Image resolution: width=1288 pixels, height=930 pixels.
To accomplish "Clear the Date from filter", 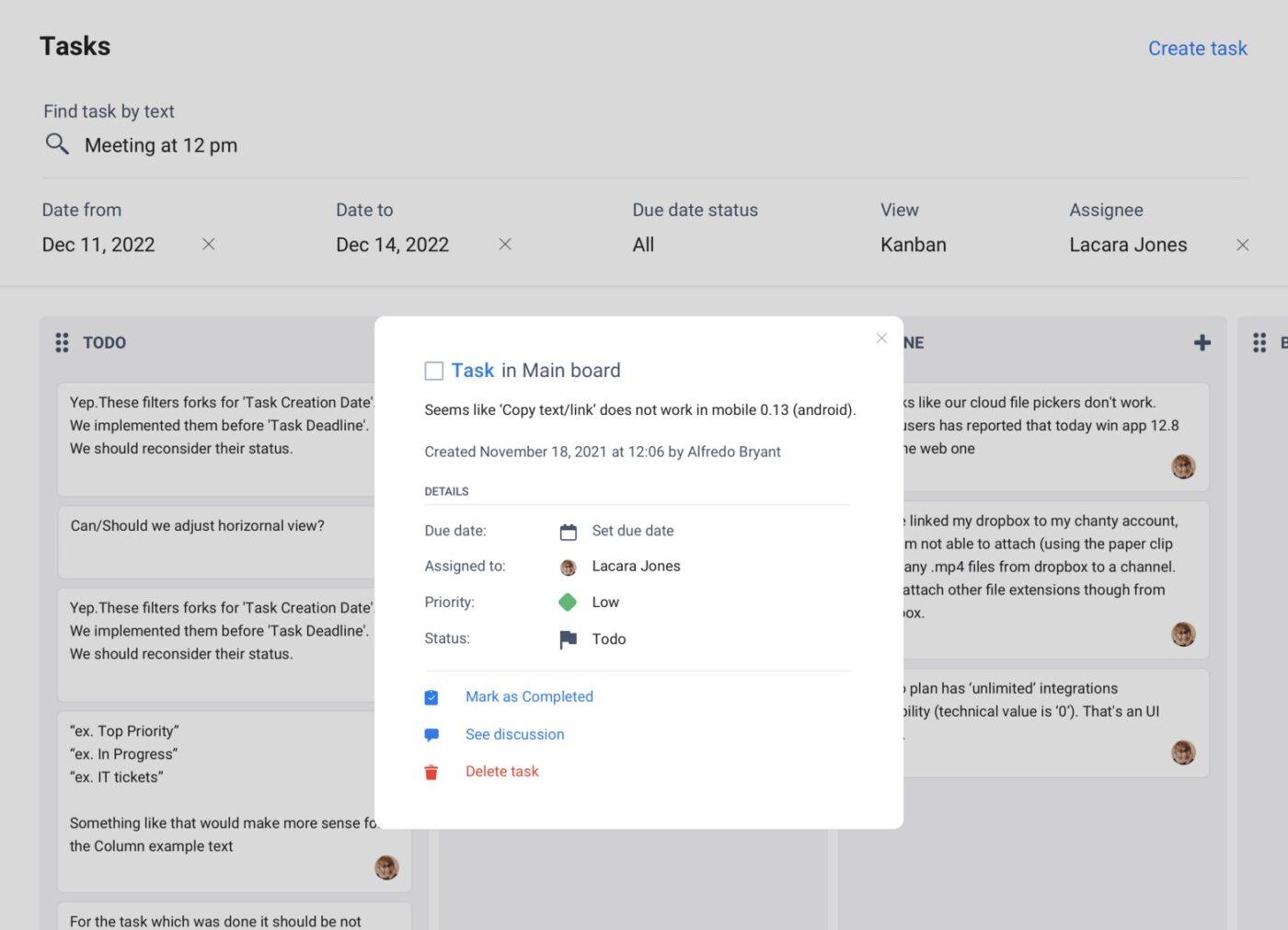I will (209, 245).
